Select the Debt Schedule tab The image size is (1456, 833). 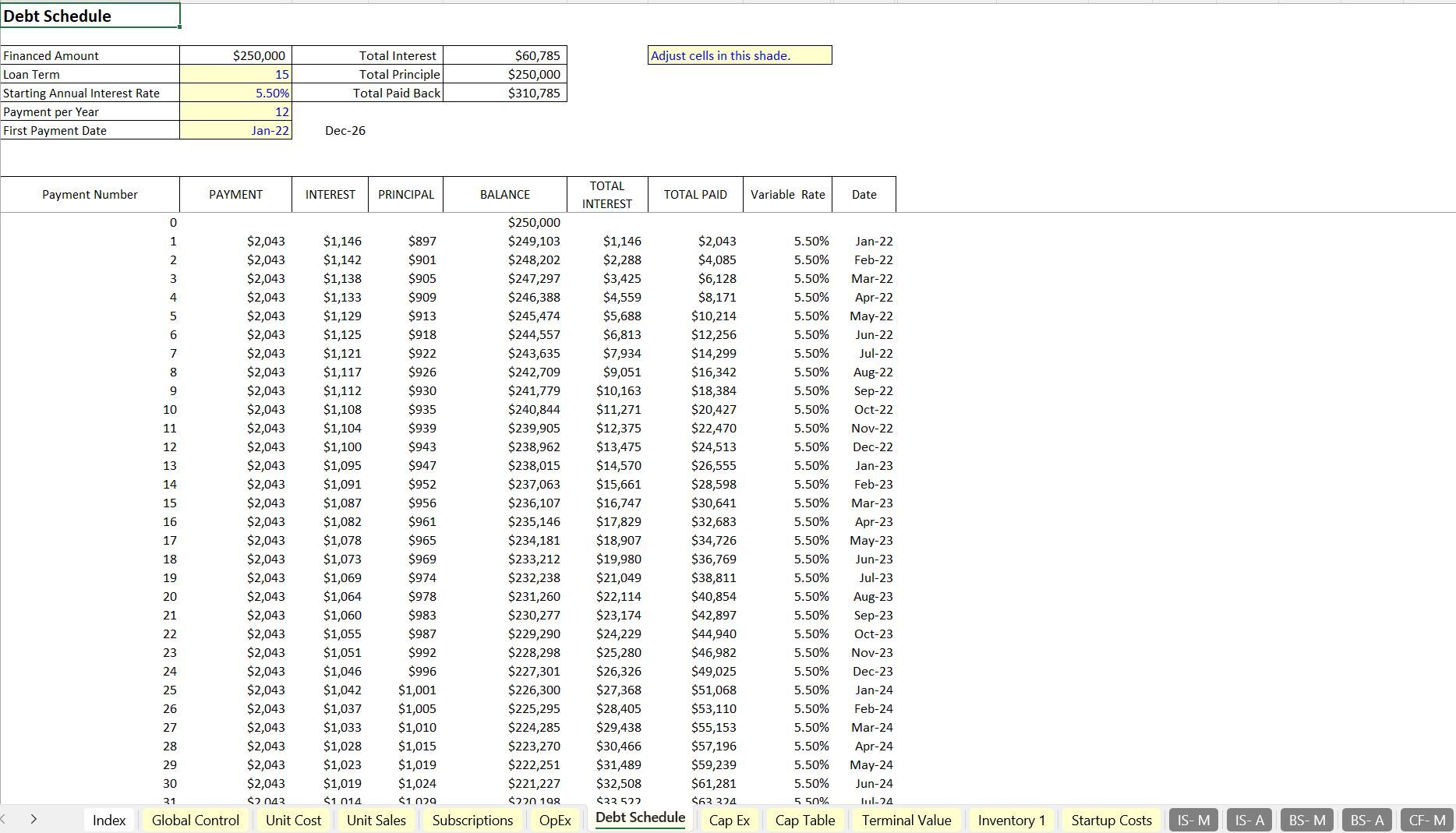click(x=641, y=818)
